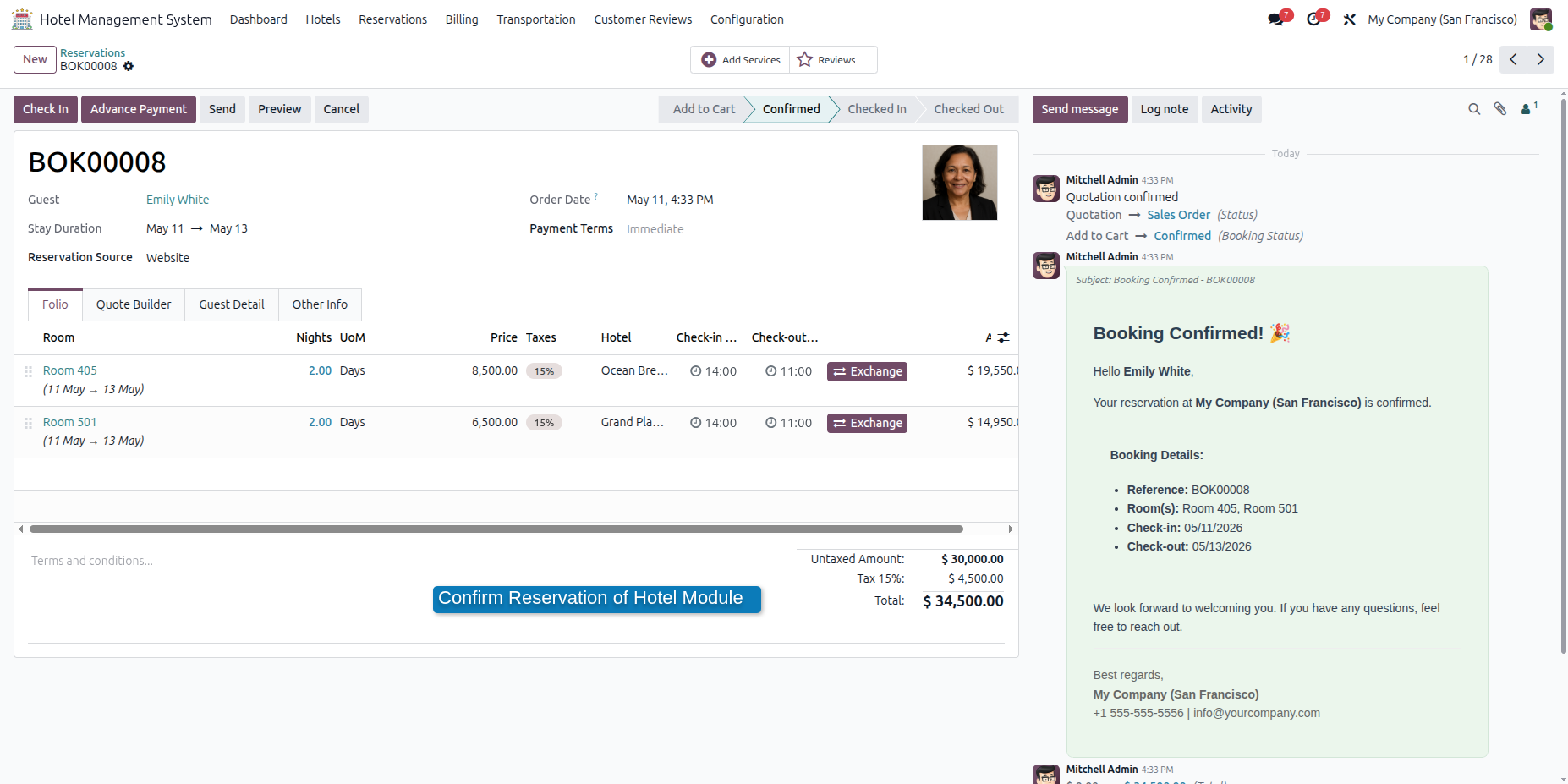The height and width of the screenshot is (784, 1568).
Task: Open the debug tools wrench icon
Action: tap(1350, 19)
